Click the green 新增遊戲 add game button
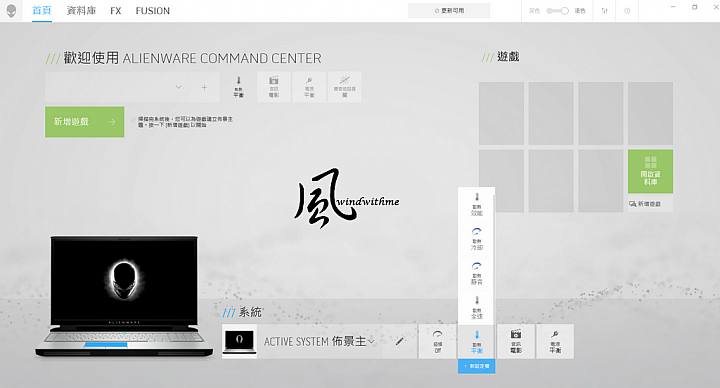Viewport: 720px width, 388px height. click(84, 122)
